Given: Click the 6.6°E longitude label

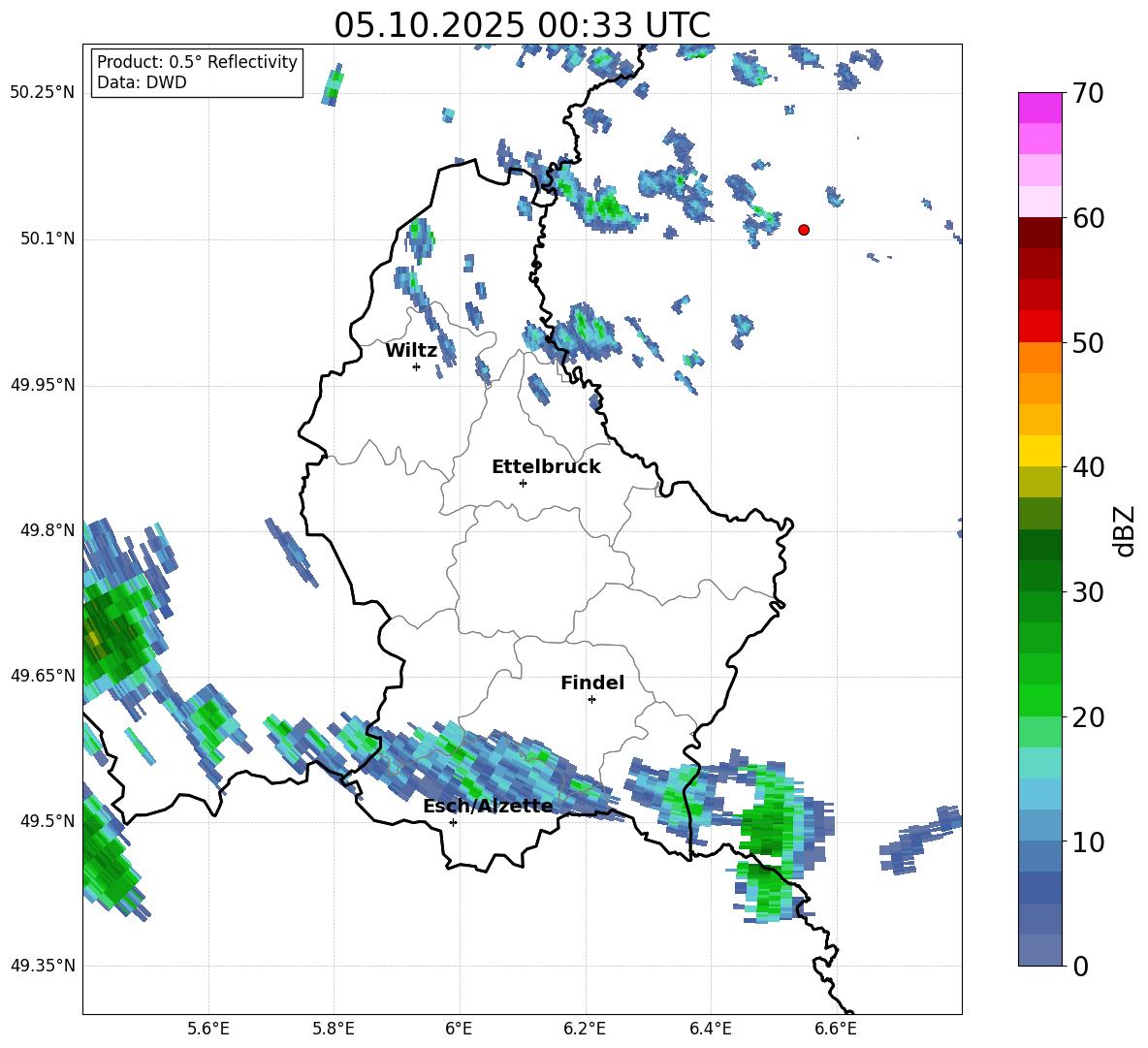Looking at the screenshot, I should point(836,1029).
